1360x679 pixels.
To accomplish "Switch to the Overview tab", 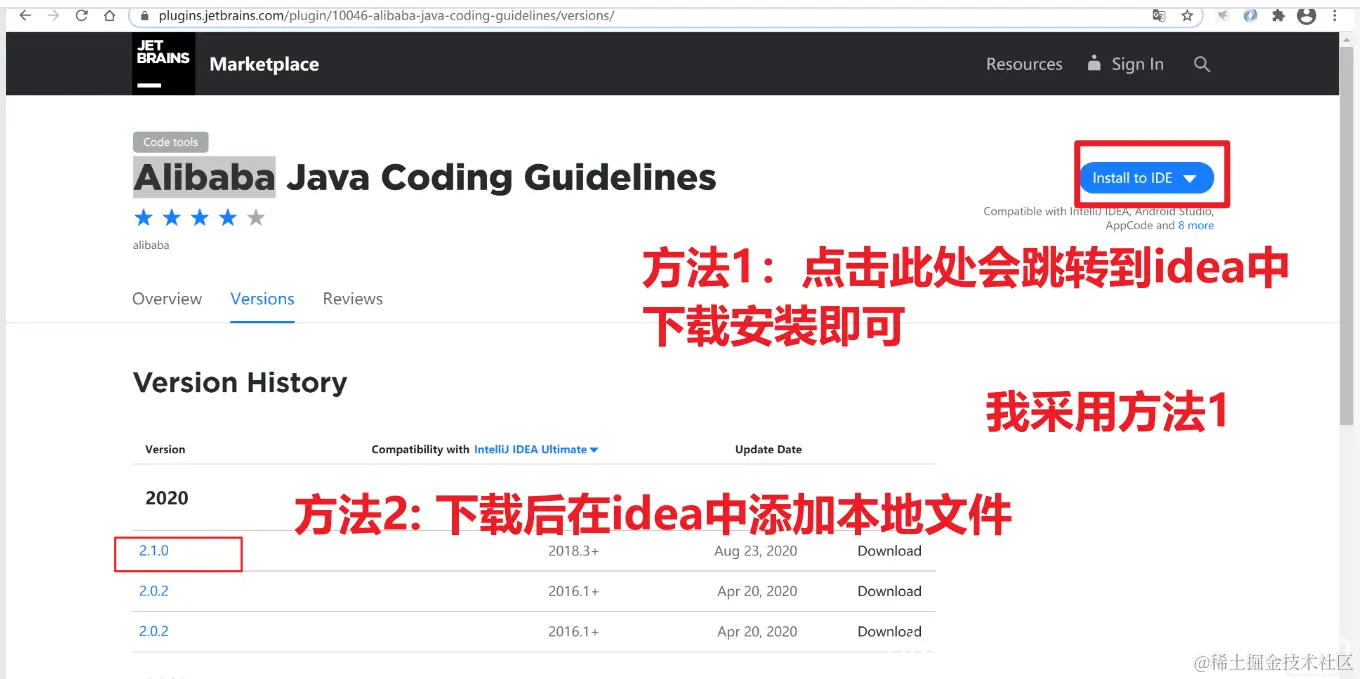I will 167,299.
